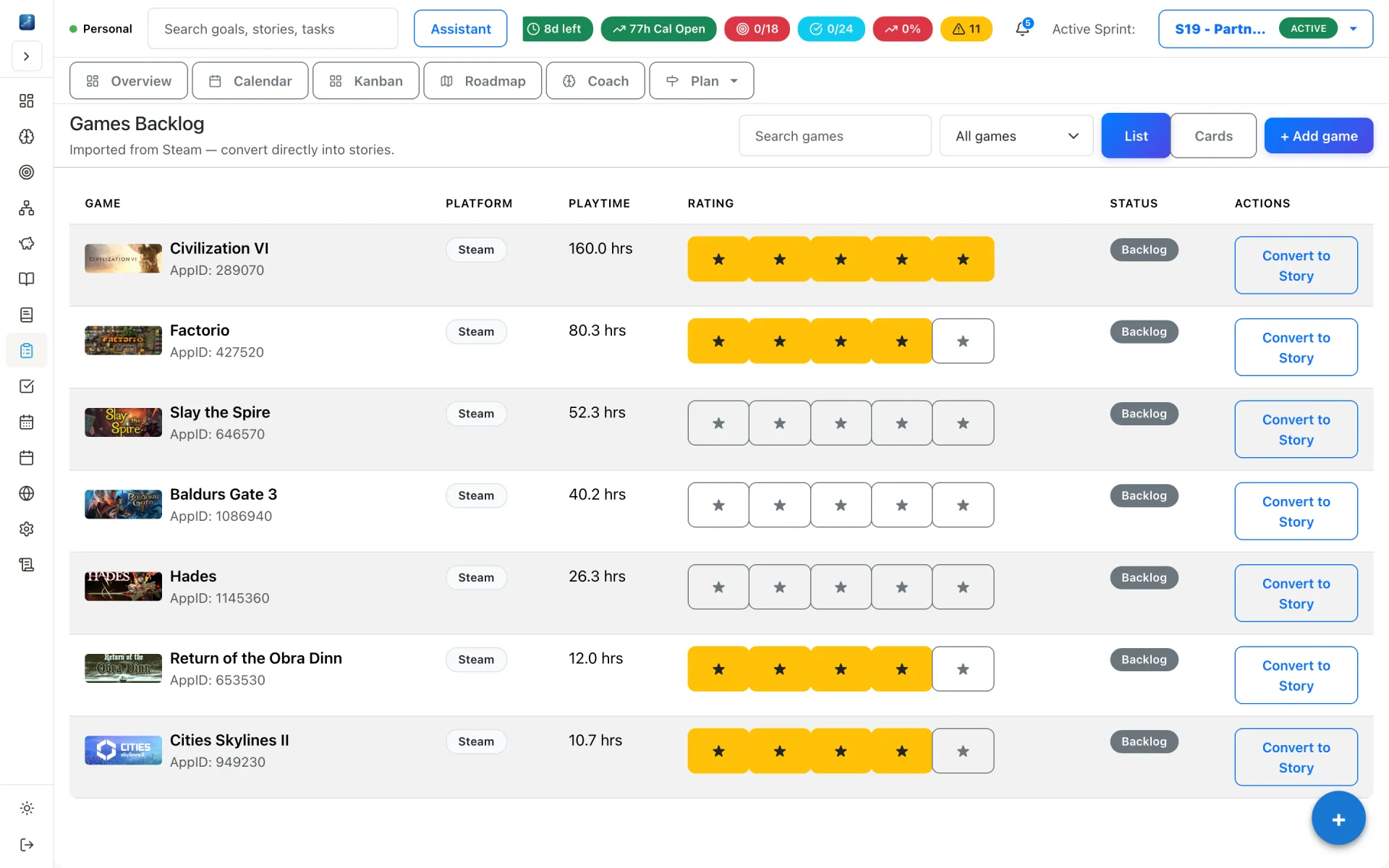Expand the left sidebar with the chevron
Screen dimensions: 1389x868
click(27, 56)
